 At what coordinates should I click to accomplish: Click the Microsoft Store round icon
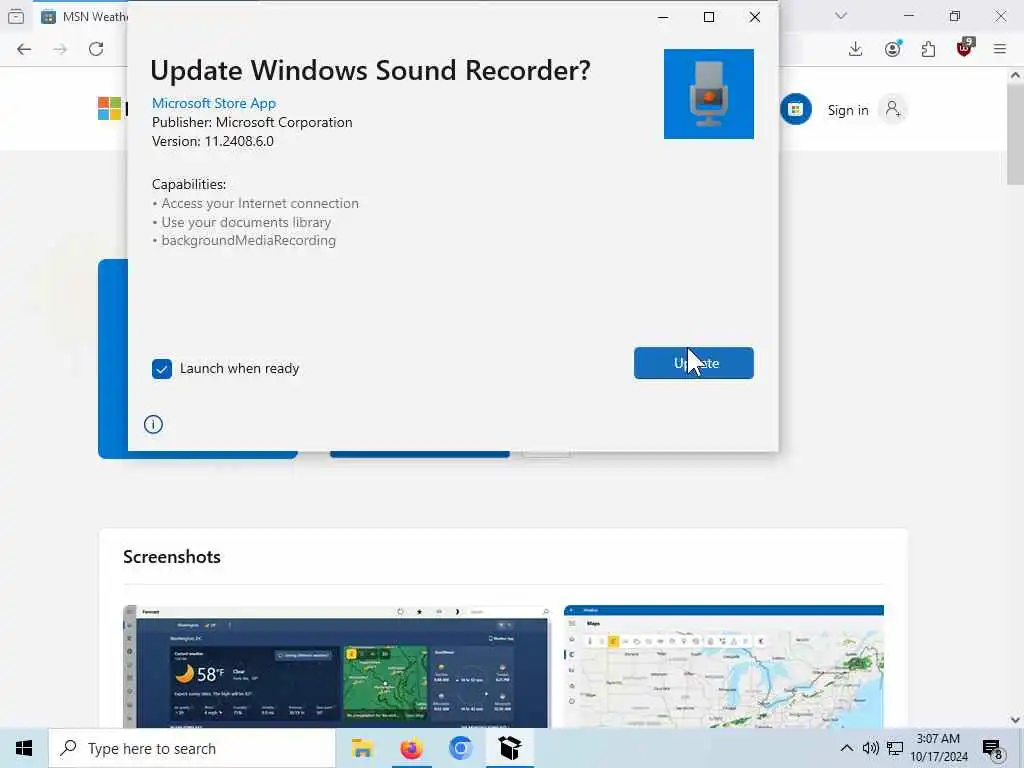[x=795, y=109]
